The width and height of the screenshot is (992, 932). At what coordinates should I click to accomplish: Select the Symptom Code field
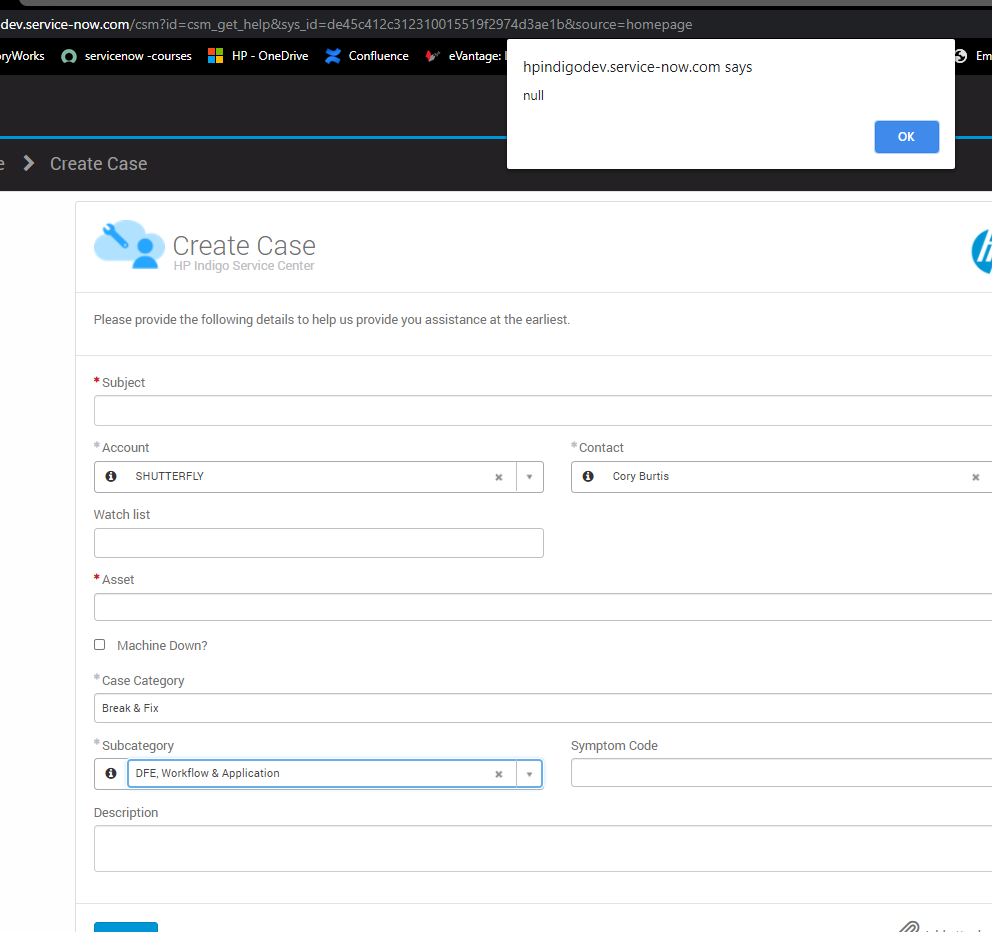point(780,773)
